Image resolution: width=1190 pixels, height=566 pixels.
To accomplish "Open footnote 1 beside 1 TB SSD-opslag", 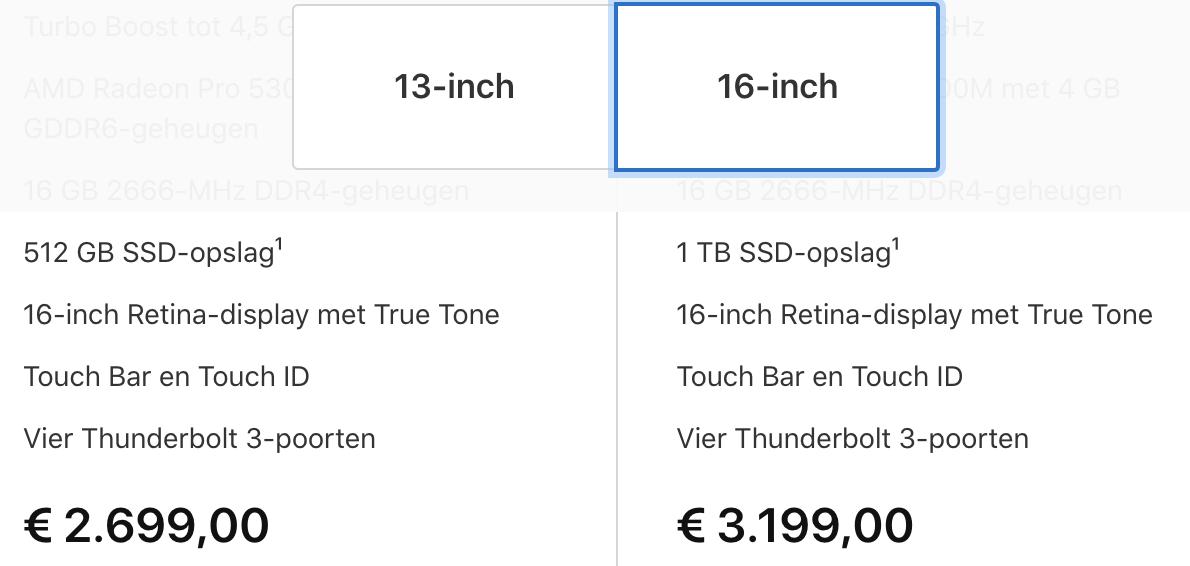I will [x=896, y=244].
